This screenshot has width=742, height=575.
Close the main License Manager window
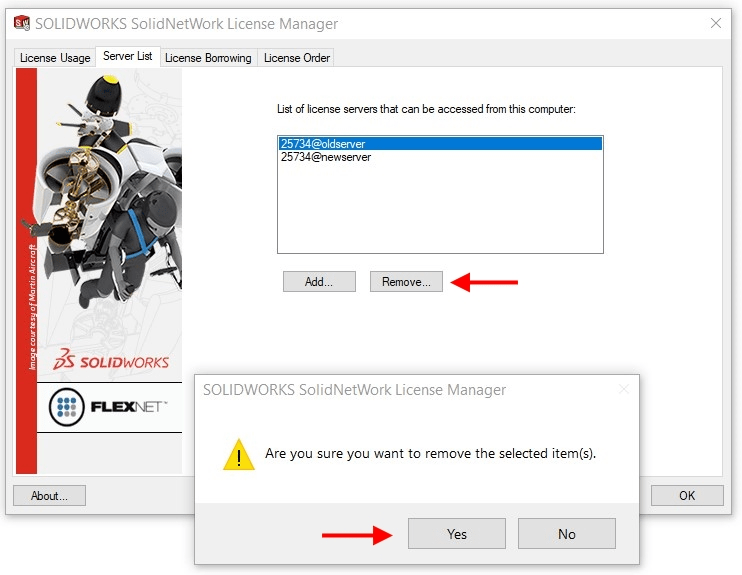(716, 23)
